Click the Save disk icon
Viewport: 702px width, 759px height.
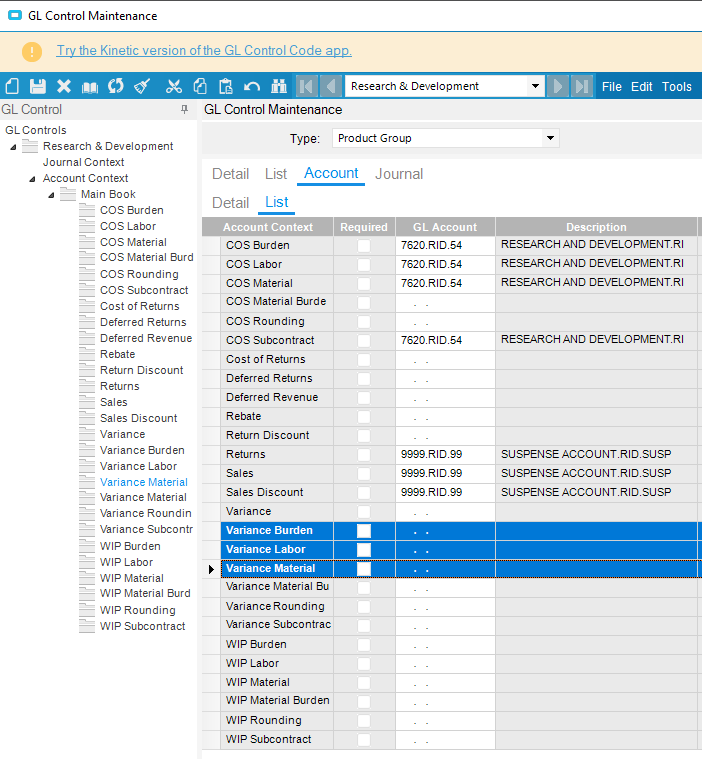(38, 87)
